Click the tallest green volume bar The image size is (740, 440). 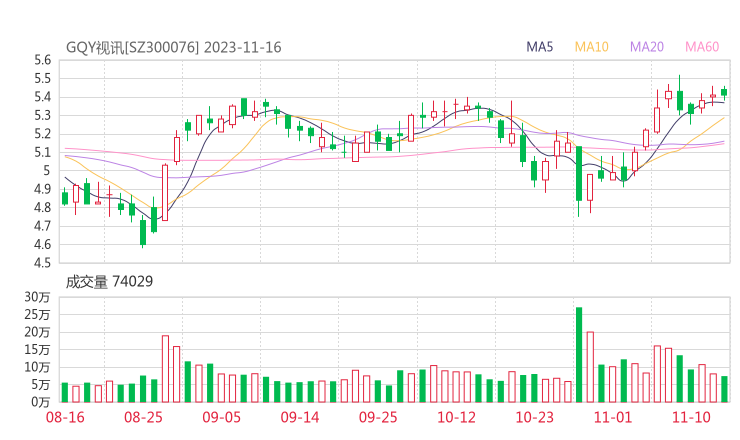coord(579,355)
